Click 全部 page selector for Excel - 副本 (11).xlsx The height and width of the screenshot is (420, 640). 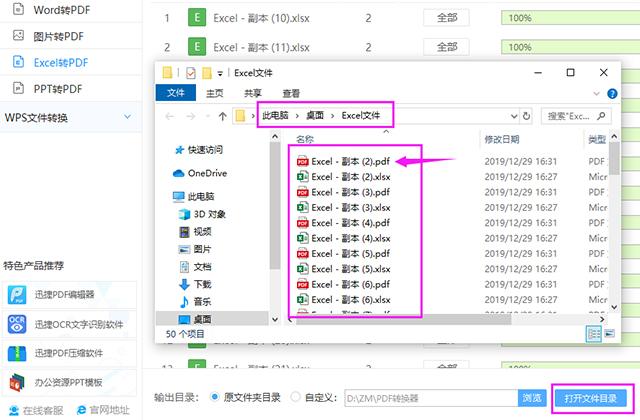point(447,47)
